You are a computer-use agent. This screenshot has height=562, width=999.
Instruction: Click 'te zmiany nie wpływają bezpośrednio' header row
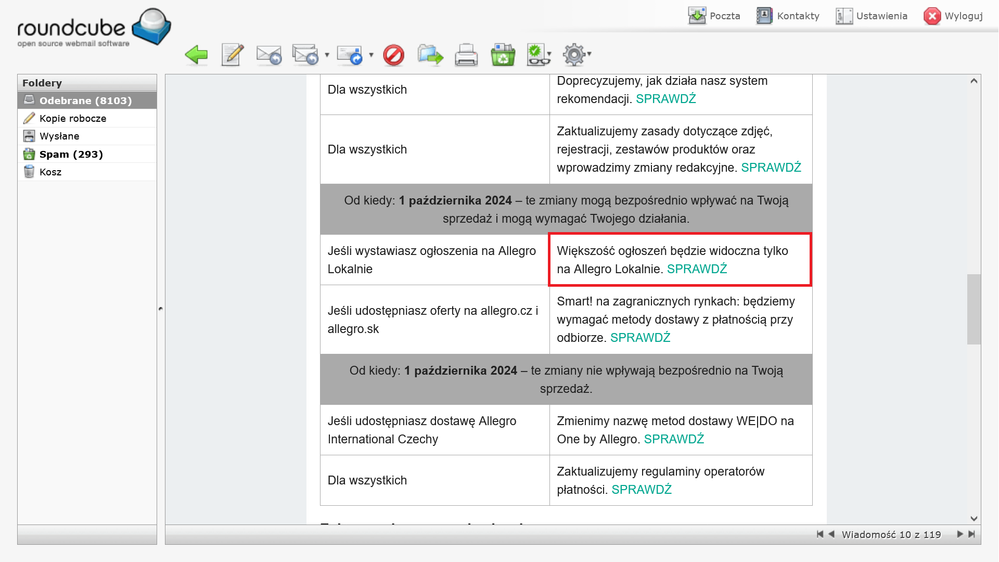[566, 380]
